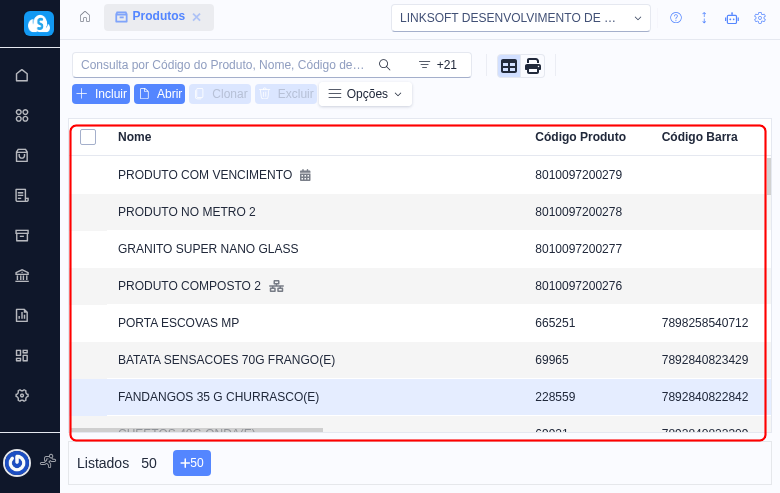This screenshot has height=493, width=780.
Task: Click the Incluir button
Action: tap(101, 94)
